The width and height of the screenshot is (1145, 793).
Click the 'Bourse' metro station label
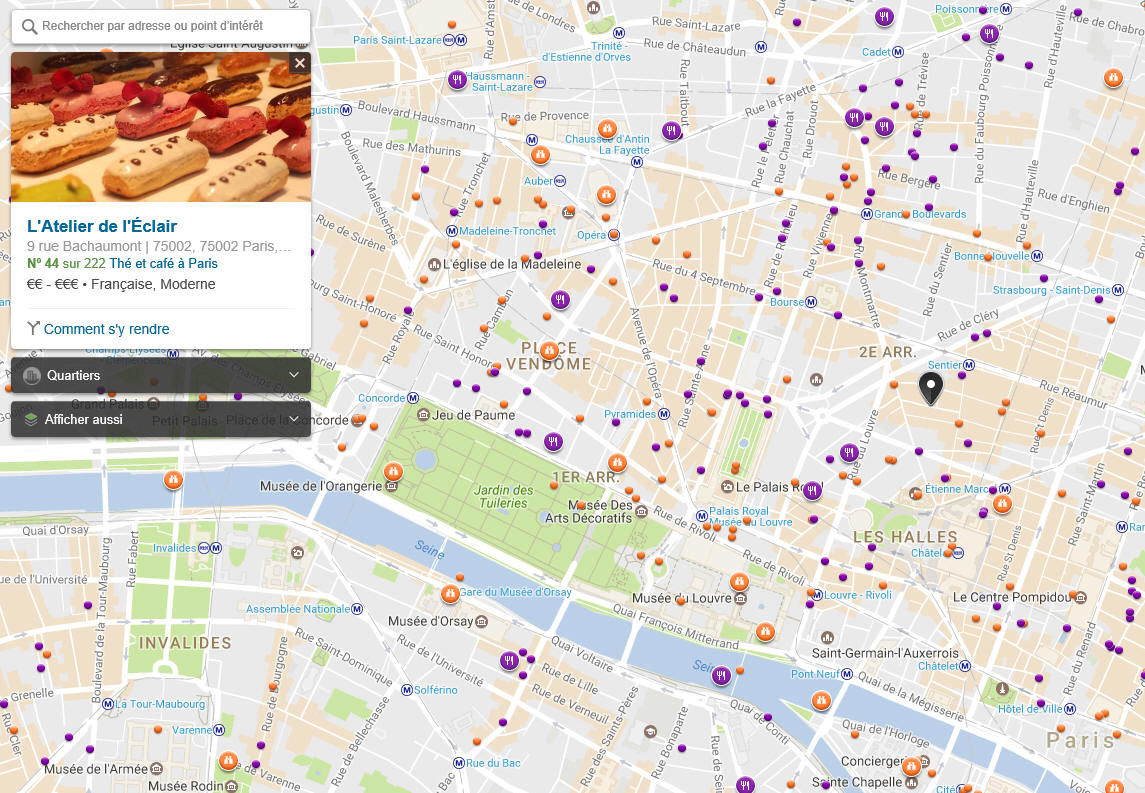pyautogui.click(x=787, y=302)
